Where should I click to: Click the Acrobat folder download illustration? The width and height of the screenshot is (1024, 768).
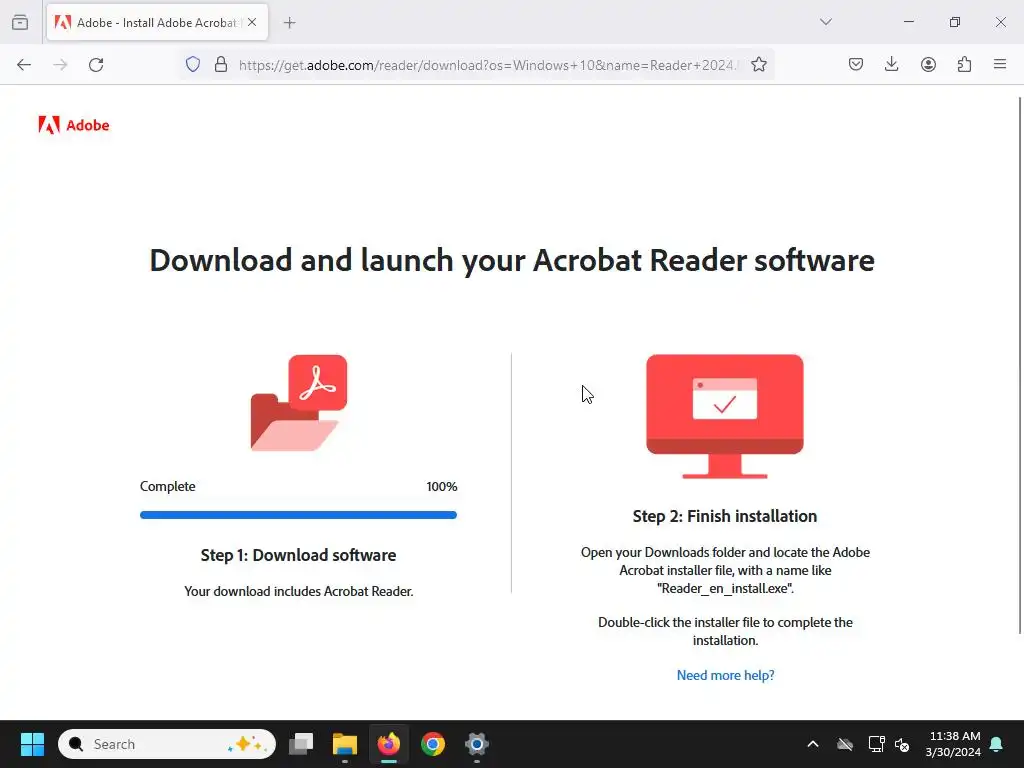298,403
